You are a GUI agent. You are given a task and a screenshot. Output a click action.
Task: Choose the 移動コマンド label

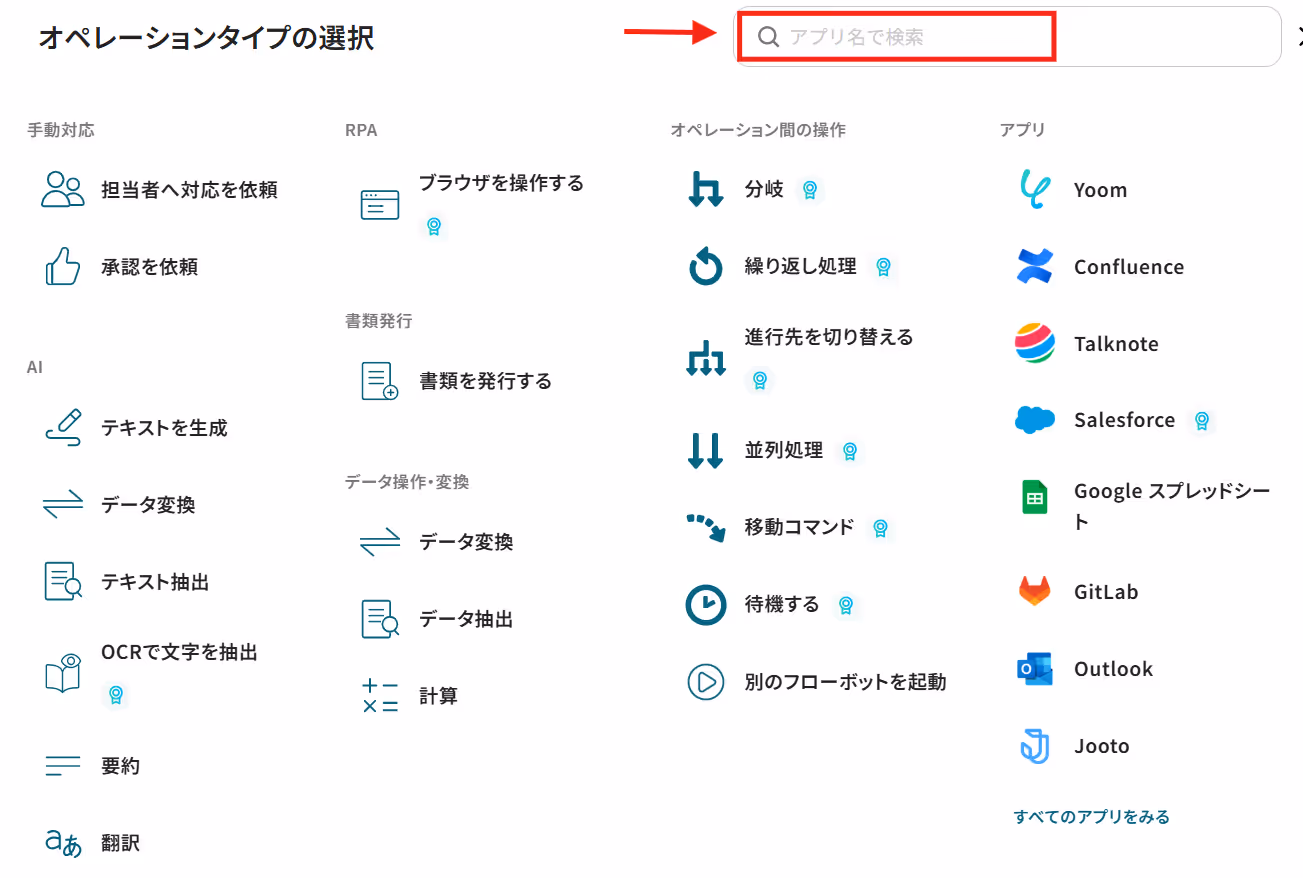tap(800, 527)
